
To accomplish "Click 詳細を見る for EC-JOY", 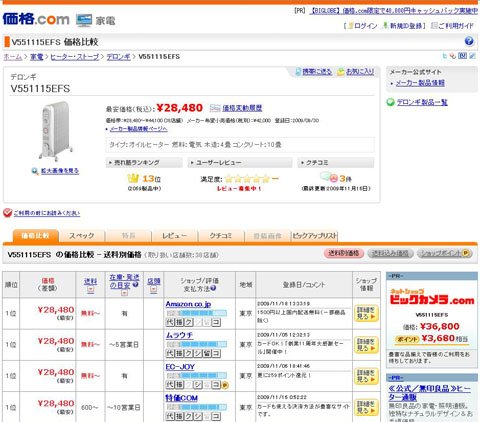I will 366,376.
